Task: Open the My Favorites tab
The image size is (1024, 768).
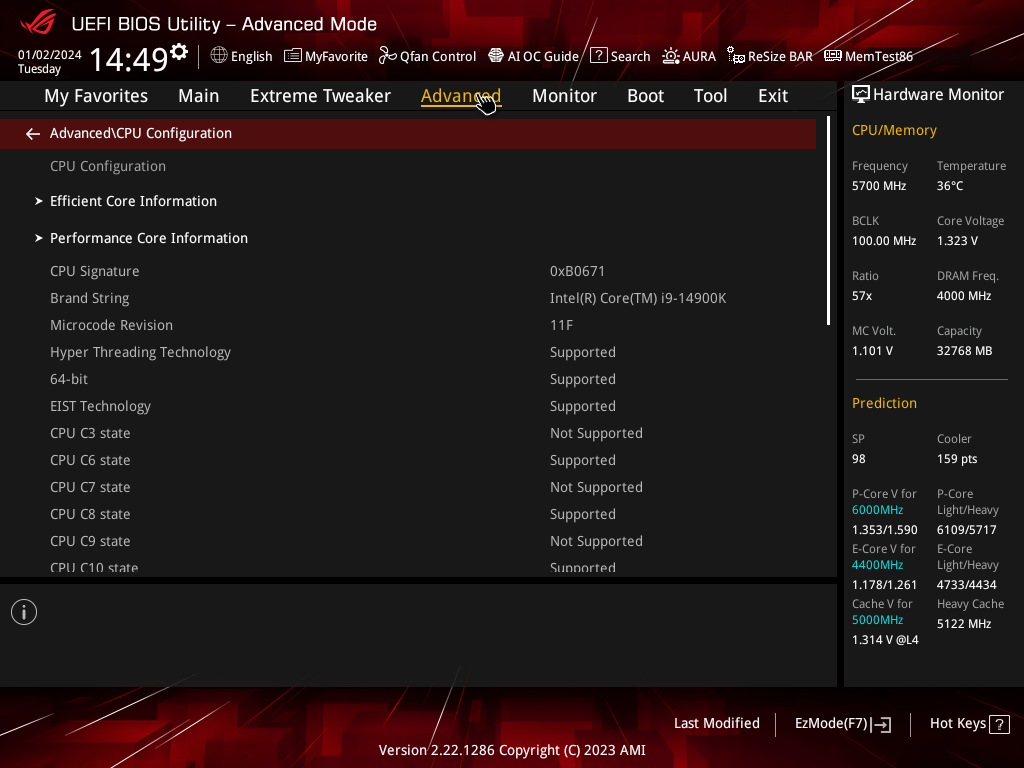Action: [96, 96]
